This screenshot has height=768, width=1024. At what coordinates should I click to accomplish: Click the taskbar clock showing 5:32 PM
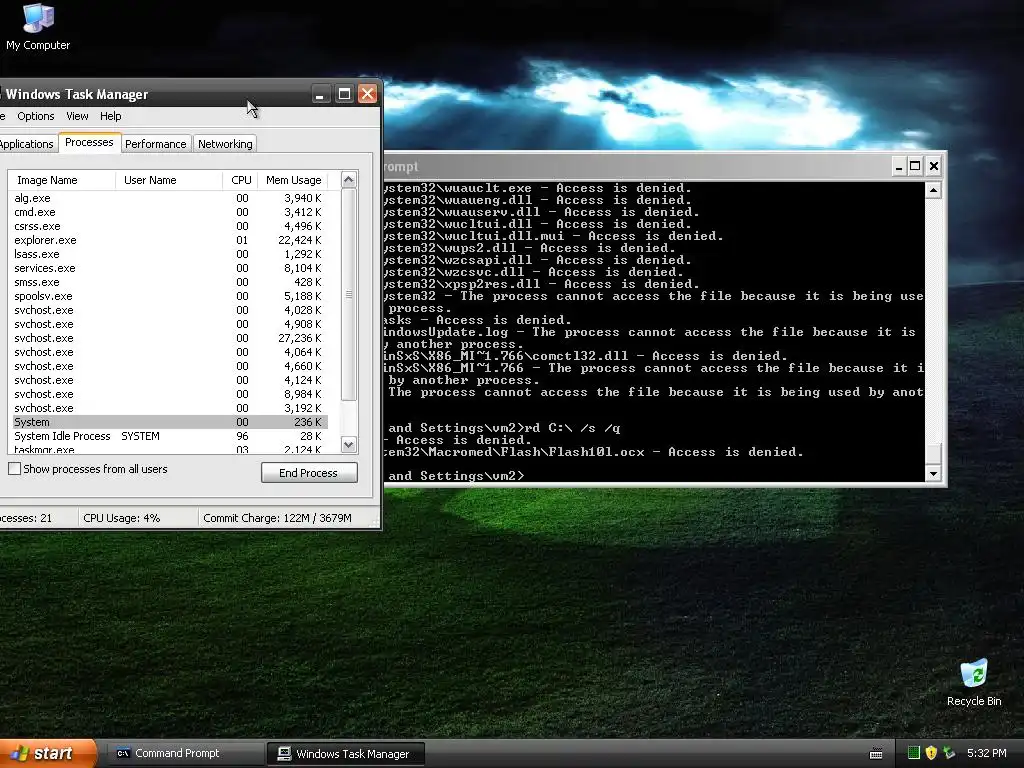coord(986,753)
